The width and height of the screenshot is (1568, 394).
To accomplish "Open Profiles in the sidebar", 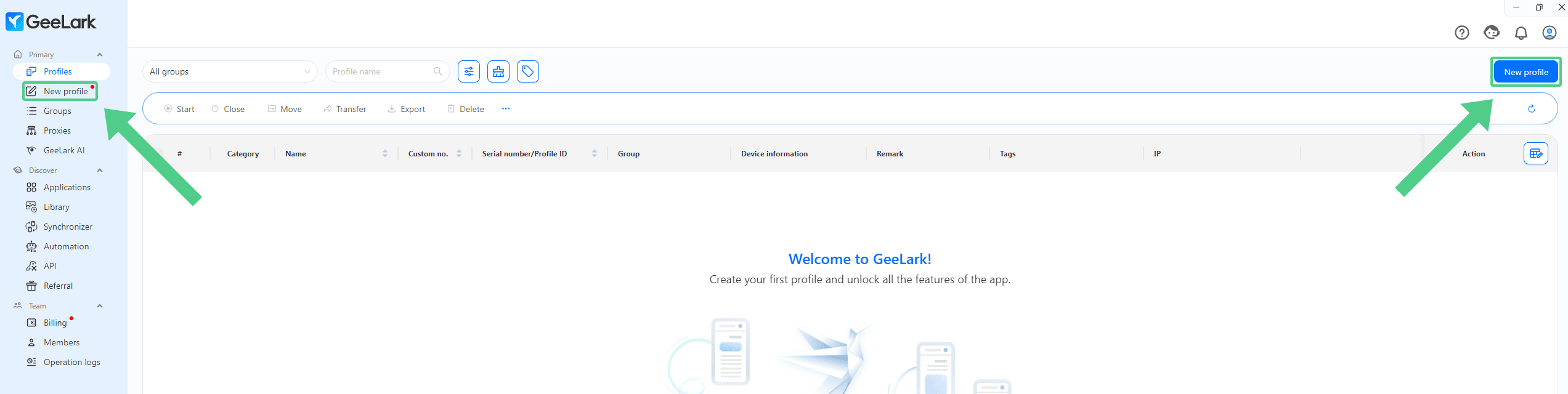I will pos(61,71).
